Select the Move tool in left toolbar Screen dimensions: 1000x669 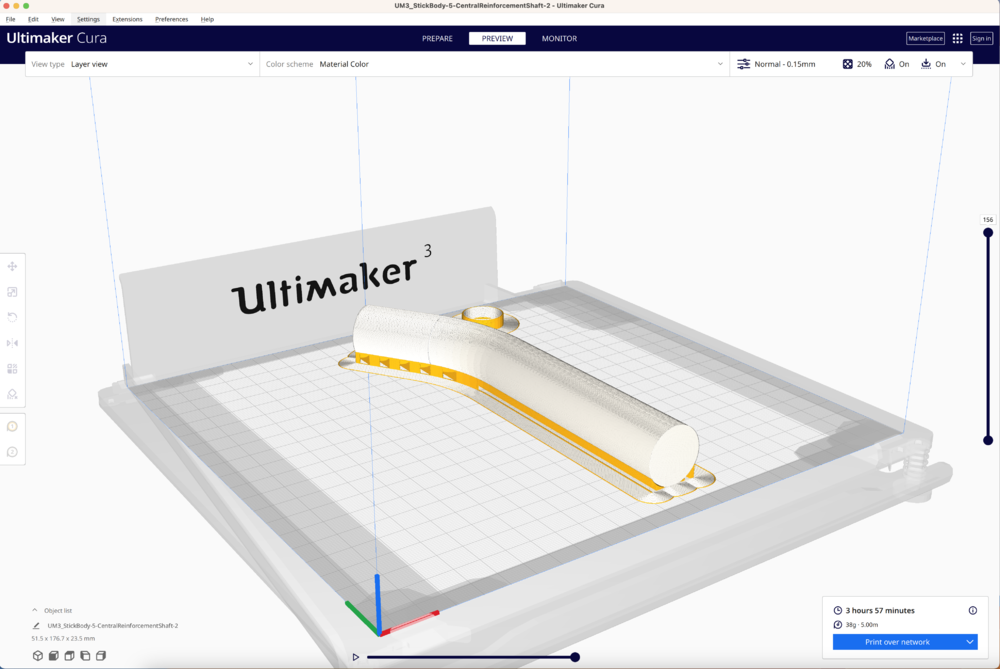point(12,267)
